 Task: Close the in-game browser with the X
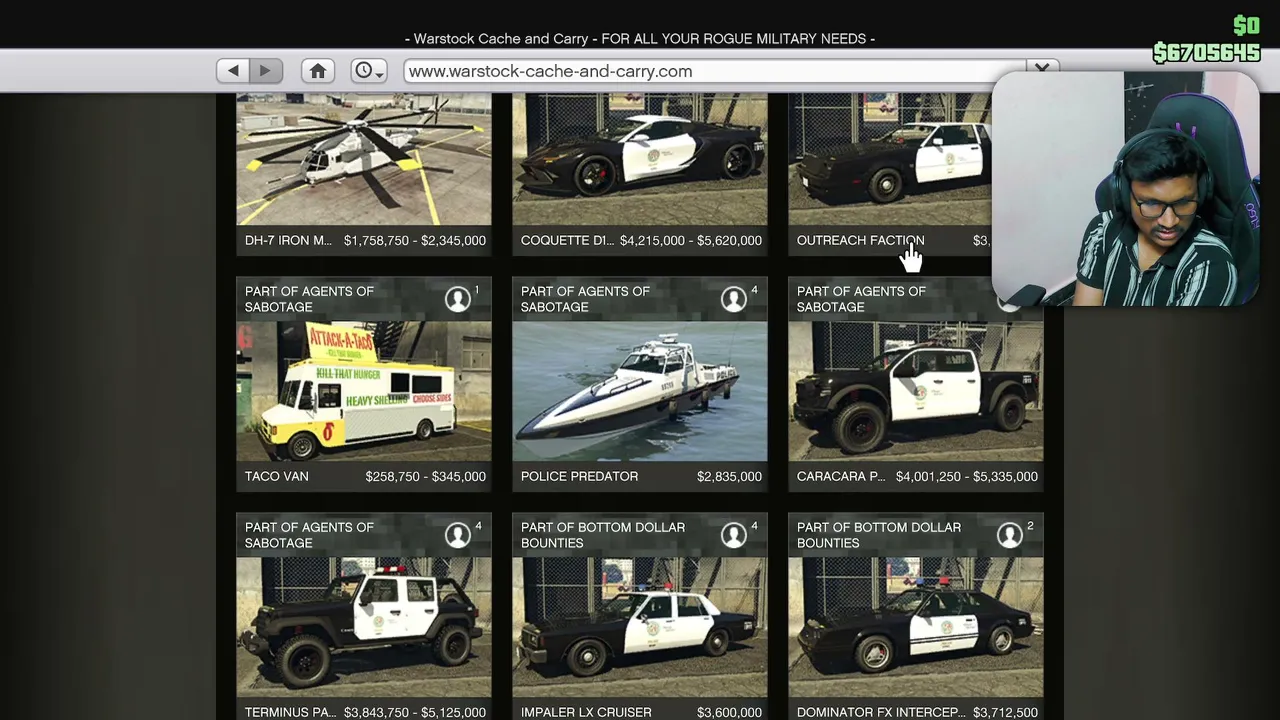[1042, 69]
